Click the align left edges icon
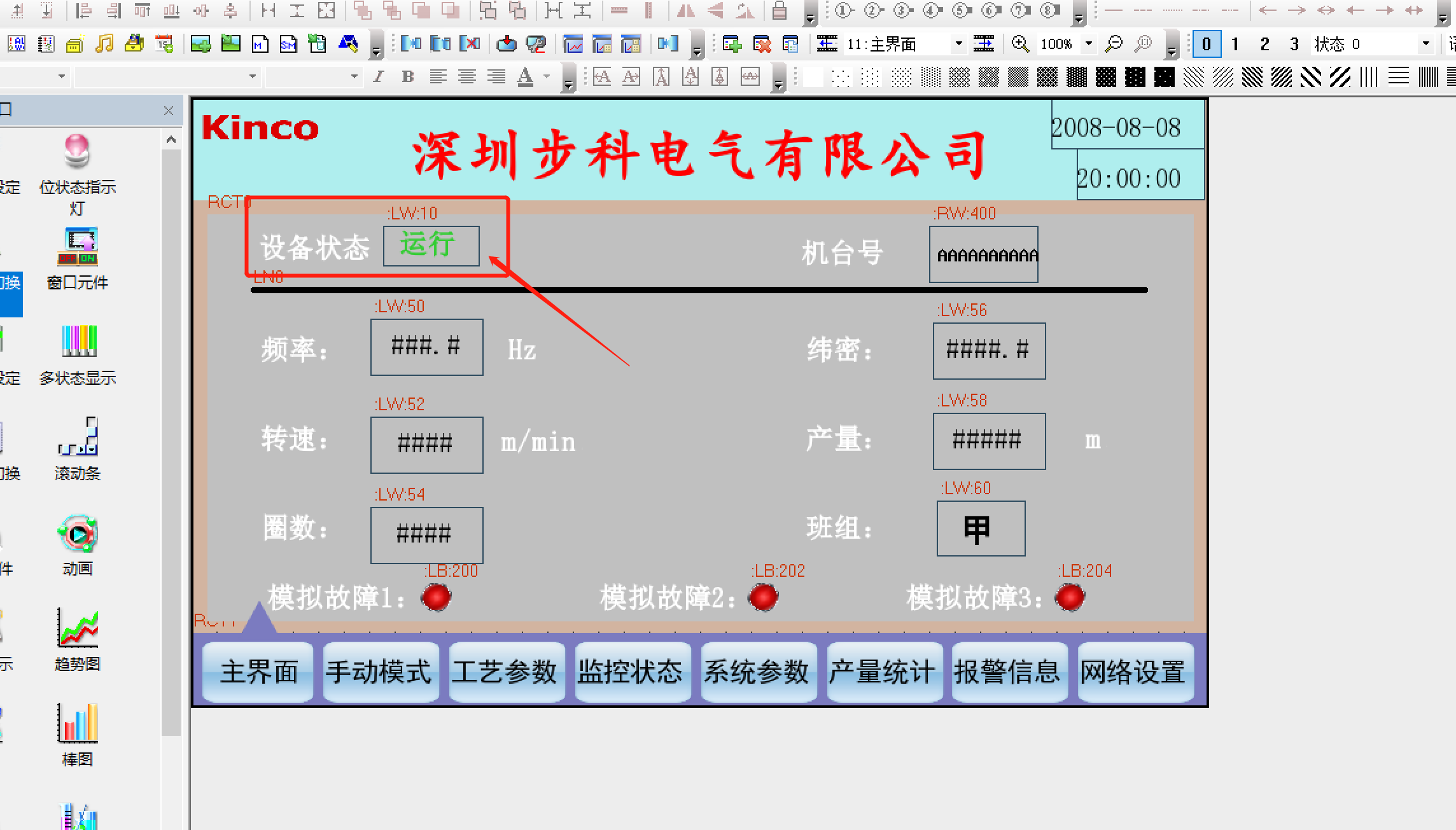1456x830 pixels. (83, 10)
